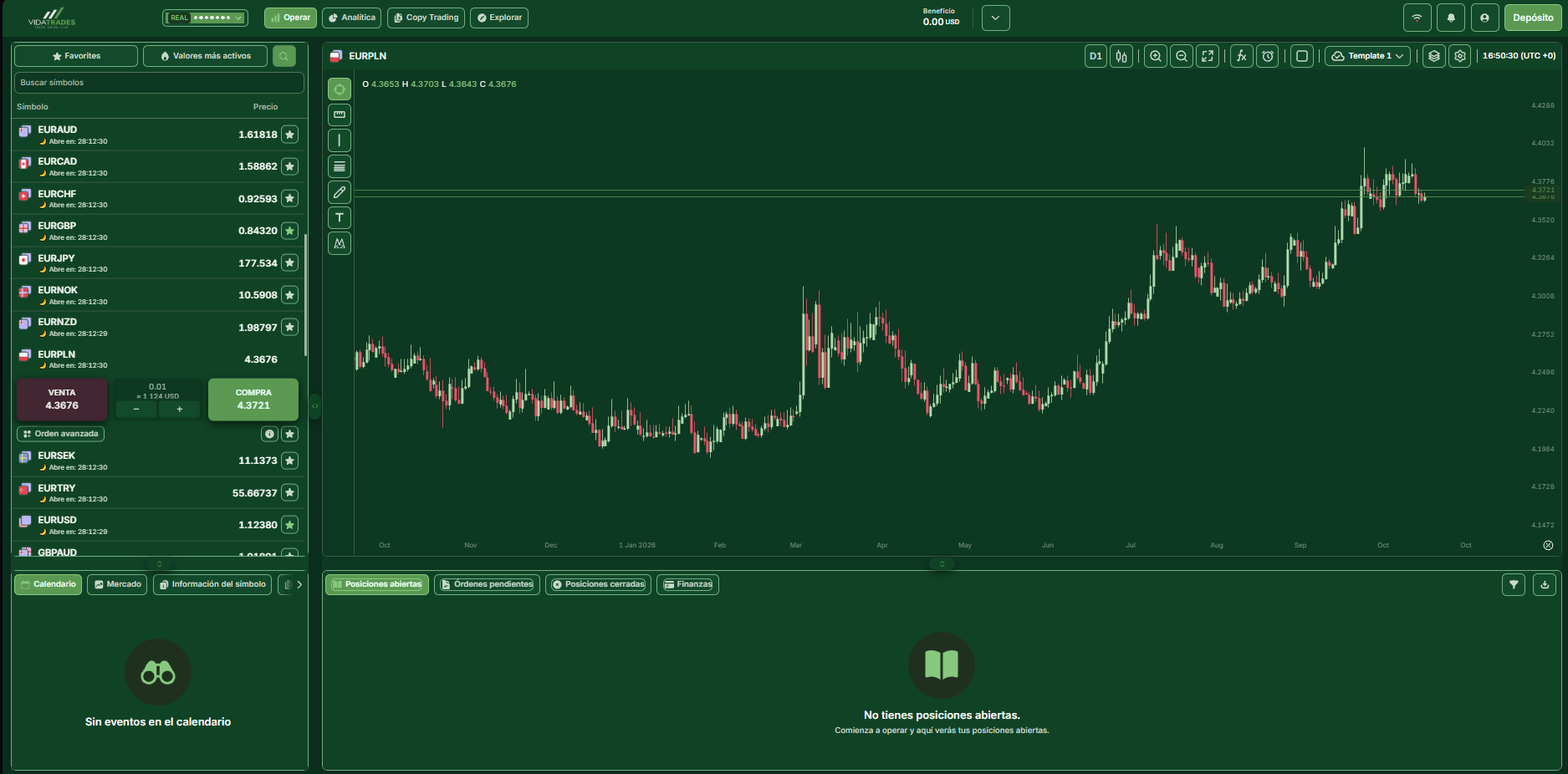Open the REAL account selector dropdown
The width and height of the screenshot is (1568, 774).
click(206, 18)
